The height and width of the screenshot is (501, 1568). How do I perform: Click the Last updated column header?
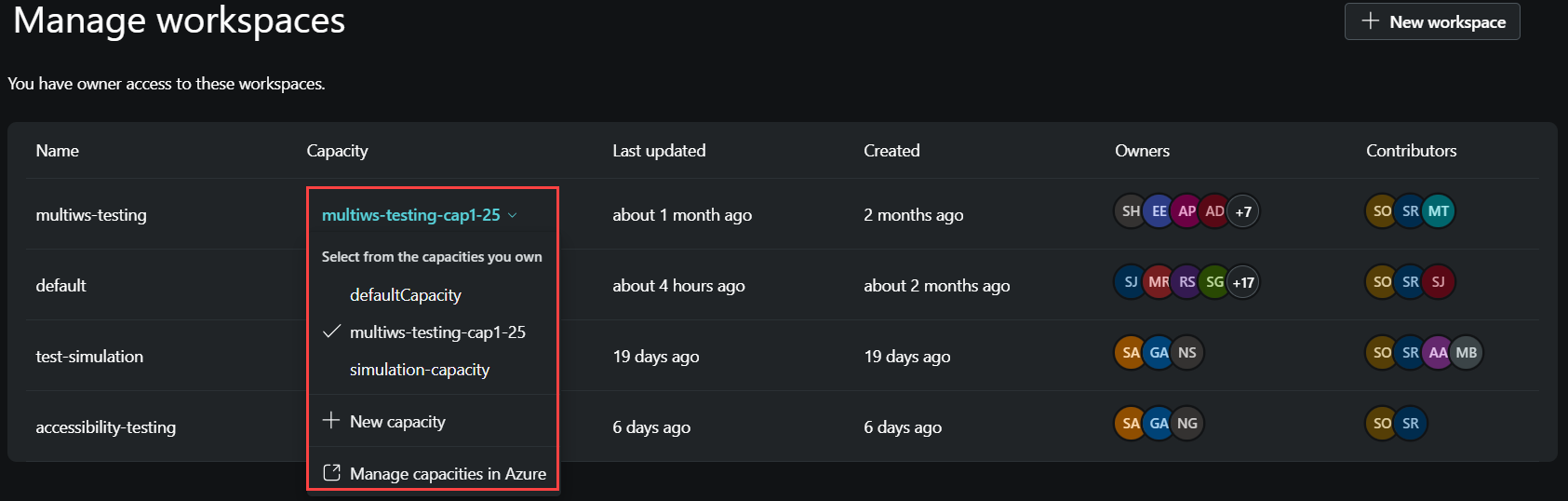pos(659,151)
